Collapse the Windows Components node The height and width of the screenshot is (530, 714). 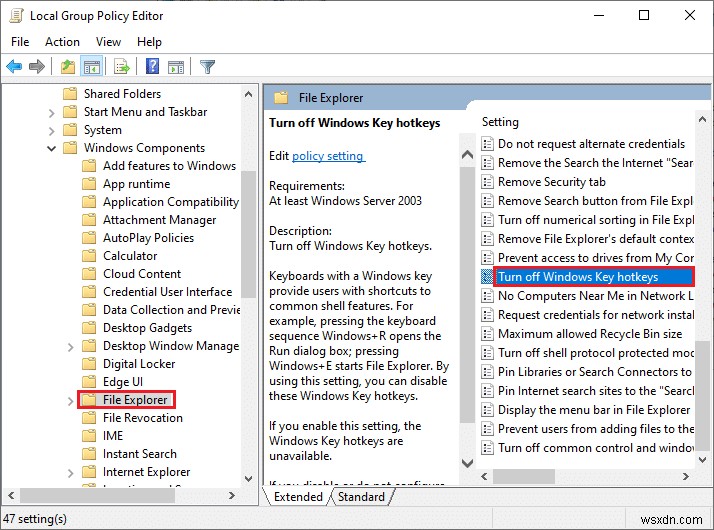click(x=51, y=148)
